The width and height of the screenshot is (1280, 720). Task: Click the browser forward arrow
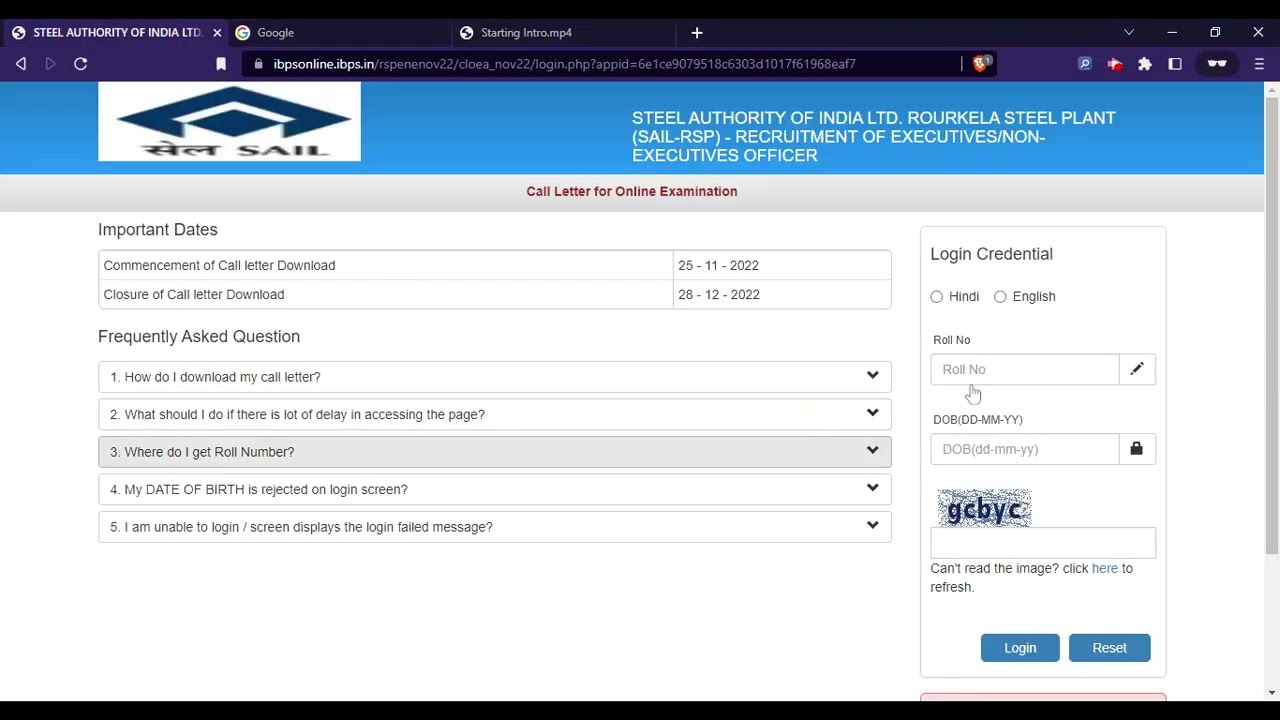pyautogui.click(x=50, y=64)
